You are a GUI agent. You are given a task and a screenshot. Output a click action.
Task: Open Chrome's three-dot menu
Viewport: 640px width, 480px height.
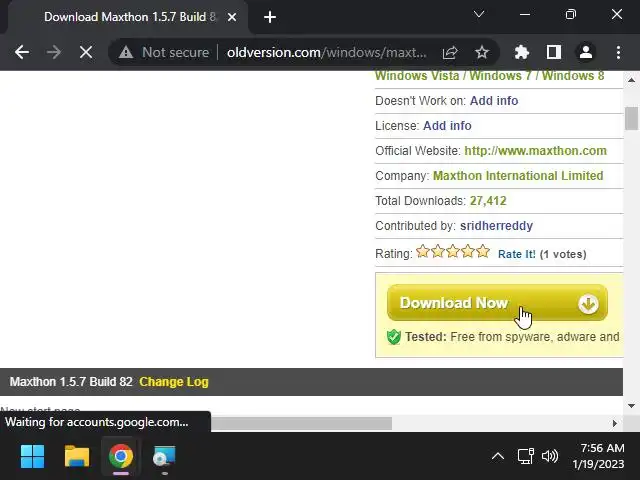tap(618, 52)
